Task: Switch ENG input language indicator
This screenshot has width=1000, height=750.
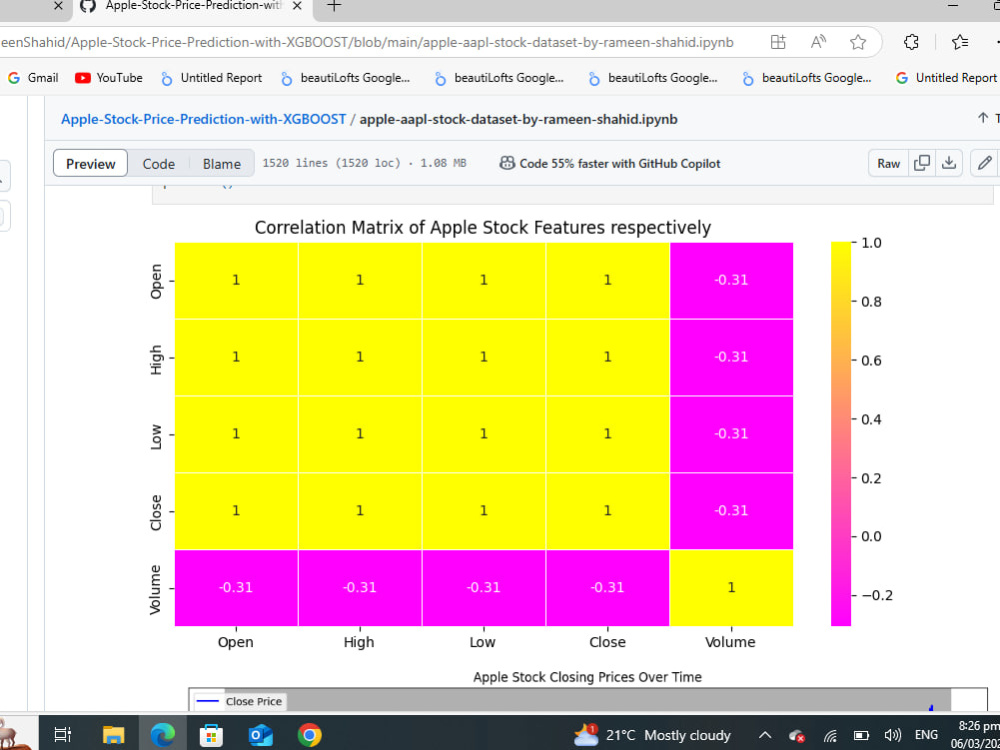Action: (926, 735)
